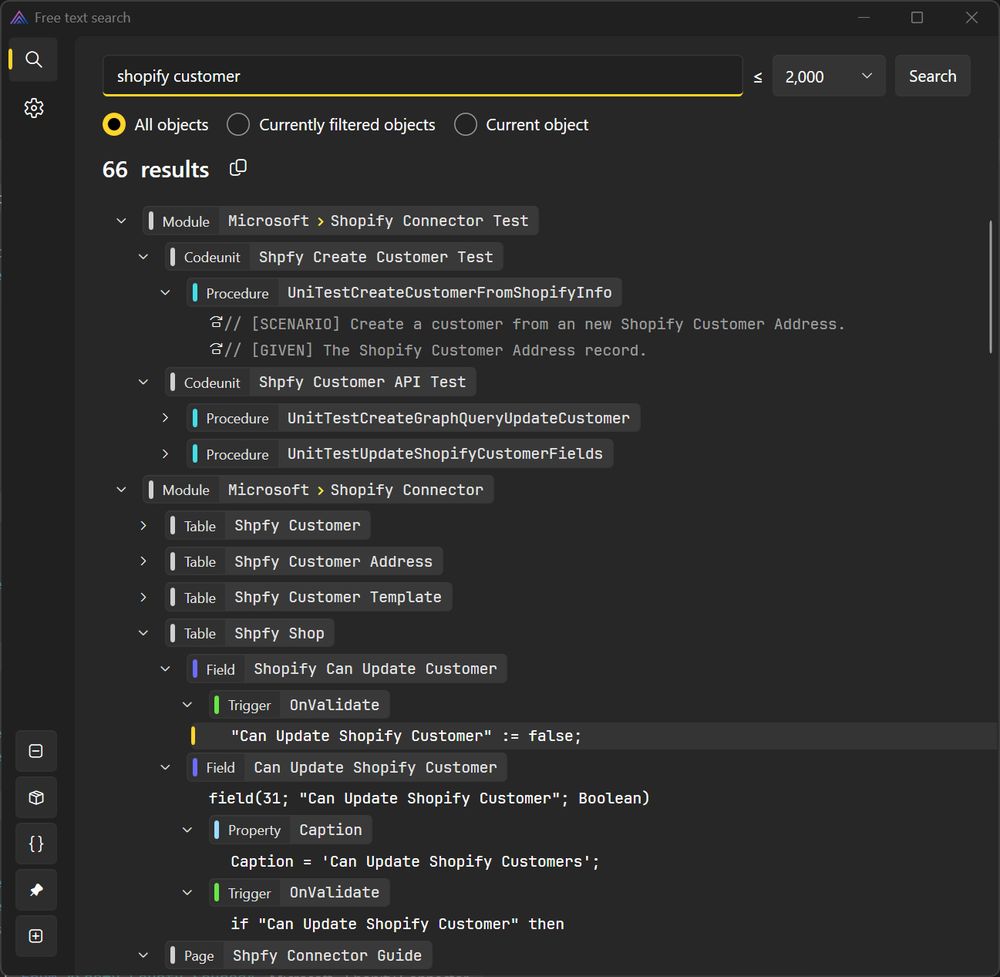
Task: Expand the Shpfy Customer Template table
Action: coord(143,598)
